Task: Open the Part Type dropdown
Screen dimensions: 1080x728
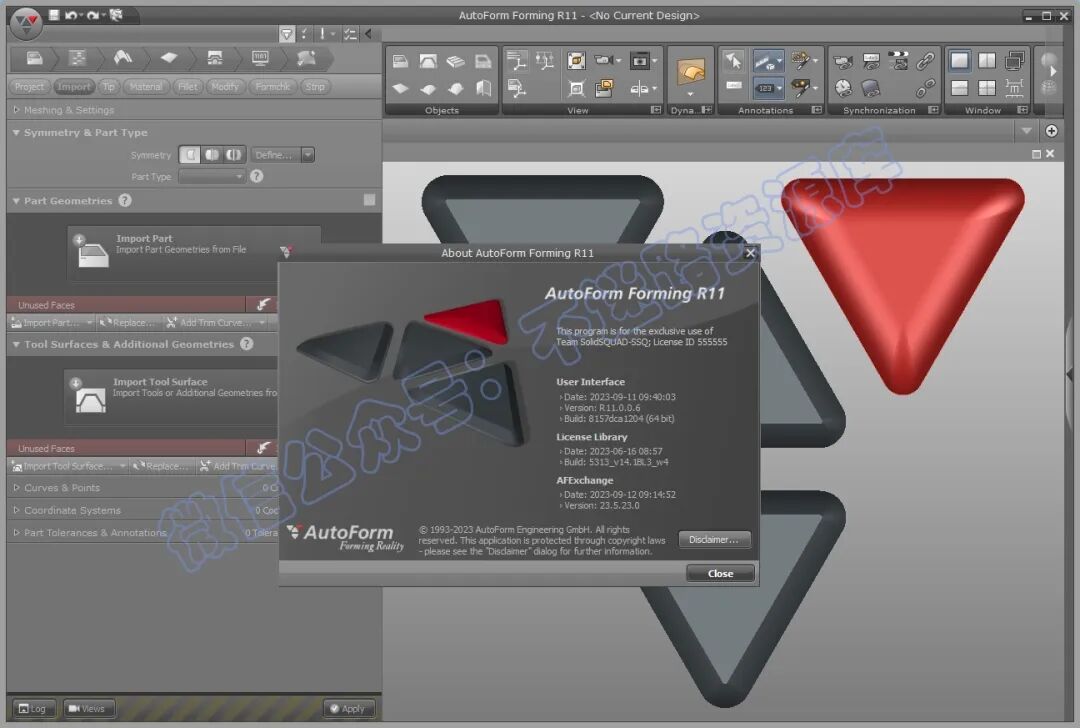Action: 211,176
